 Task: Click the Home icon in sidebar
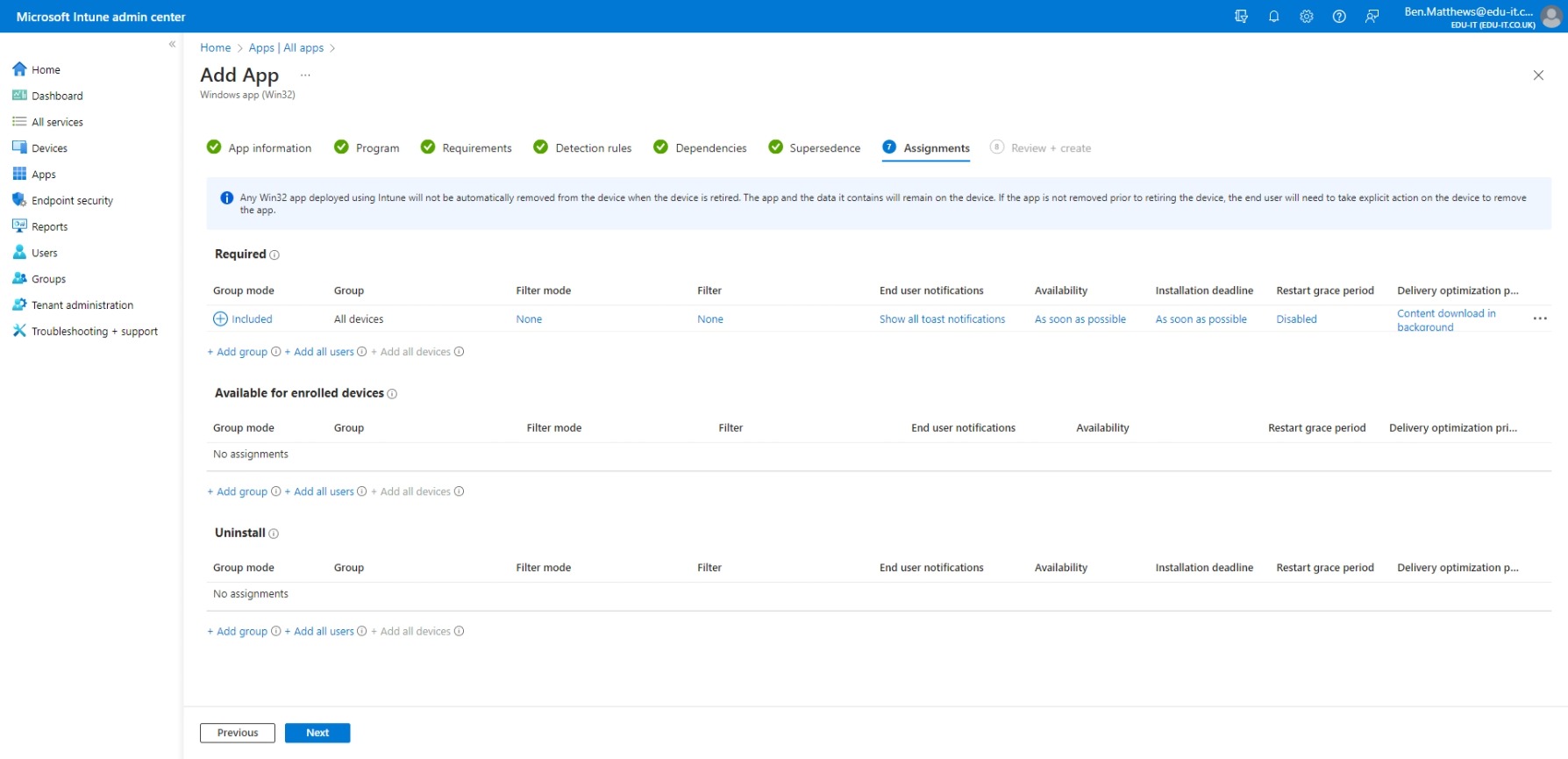tap(19, 69)
